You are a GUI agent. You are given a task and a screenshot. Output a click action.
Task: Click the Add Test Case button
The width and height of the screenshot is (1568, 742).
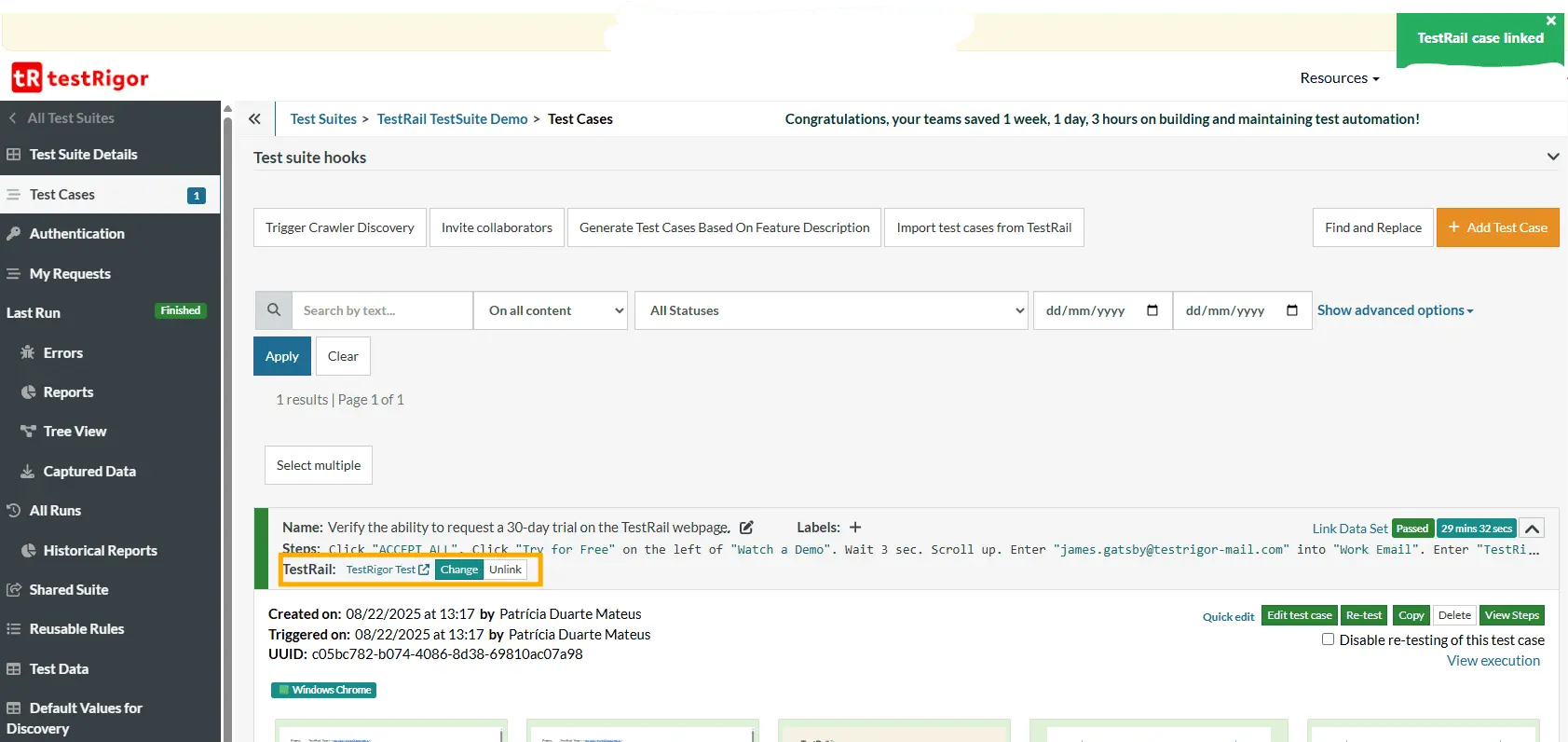click(1498, 227)
